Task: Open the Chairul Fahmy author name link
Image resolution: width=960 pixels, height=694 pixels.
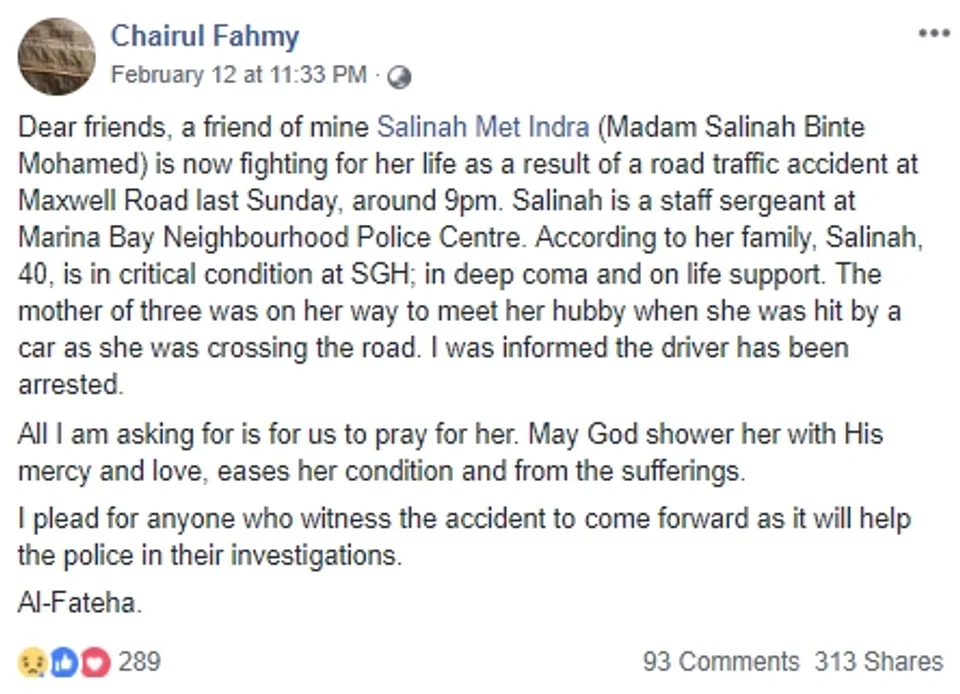Action: point(204,37)
